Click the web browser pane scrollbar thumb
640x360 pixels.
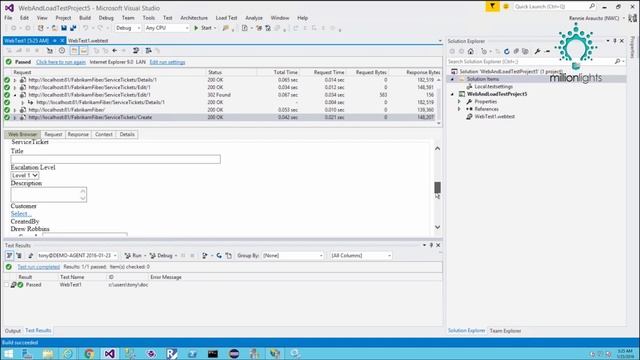click(437, 187)
